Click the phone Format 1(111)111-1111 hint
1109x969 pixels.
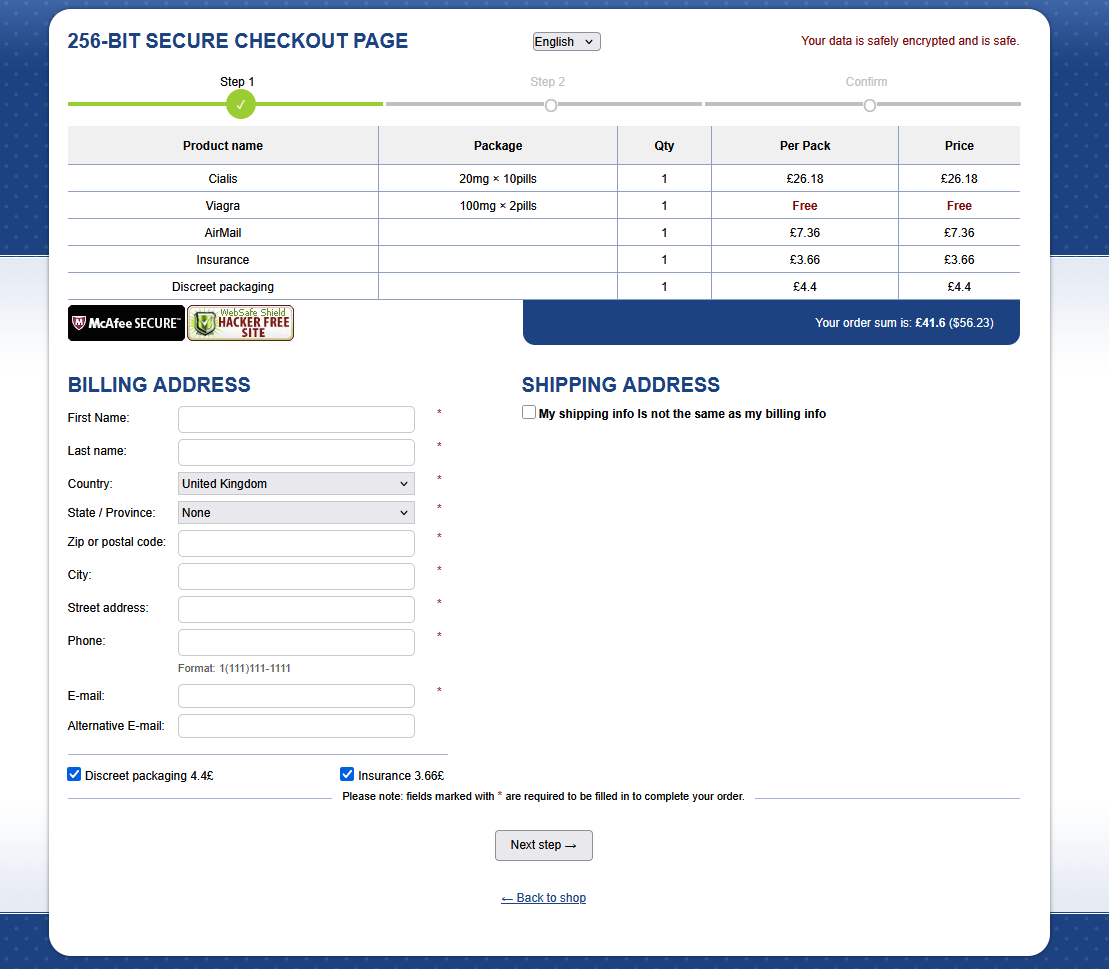click(234, 668)
